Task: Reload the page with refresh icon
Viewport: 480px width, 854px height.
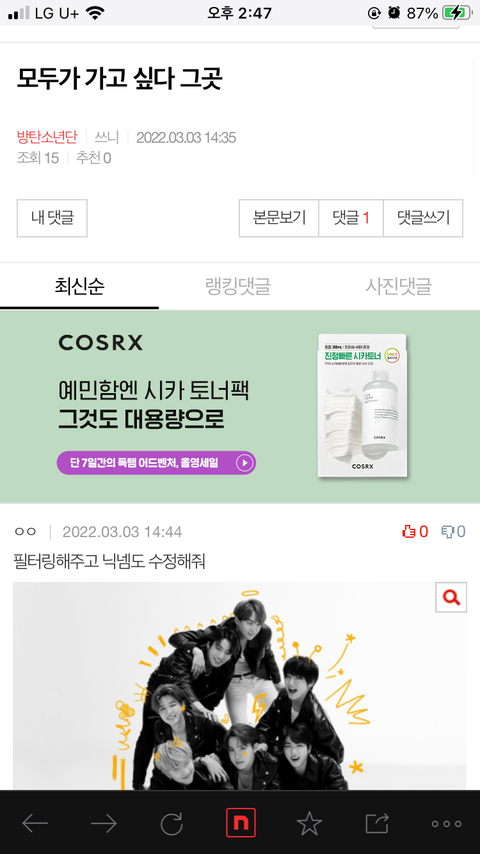Action: click(172, 824)
